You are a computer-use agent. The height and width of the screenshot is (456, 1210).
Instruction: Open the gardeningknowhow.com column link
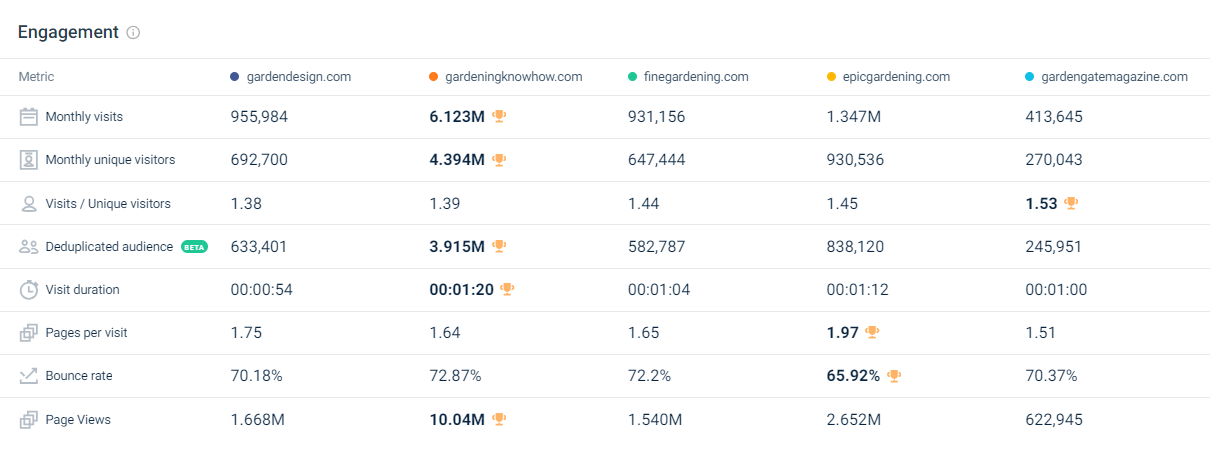click(x=512, y=77)
